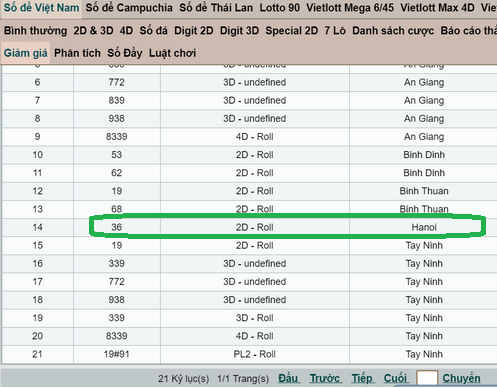Open Luật chơi rules page

pyautogui.click(x=172, y=53)
